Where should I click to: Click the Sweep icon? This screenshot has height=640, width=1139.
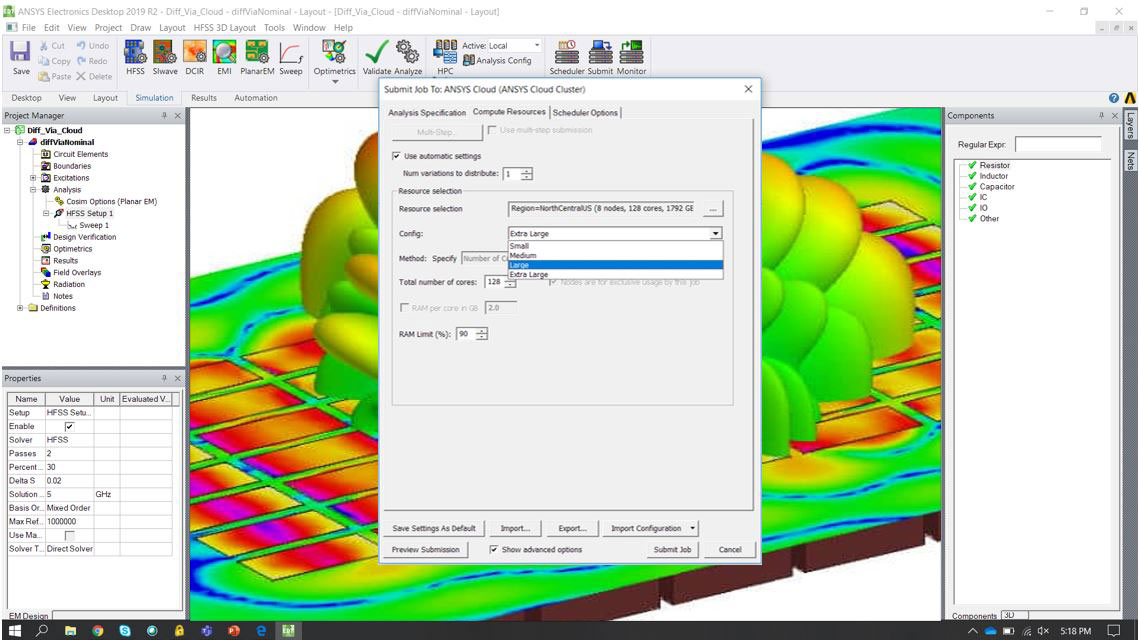[291, 57]
